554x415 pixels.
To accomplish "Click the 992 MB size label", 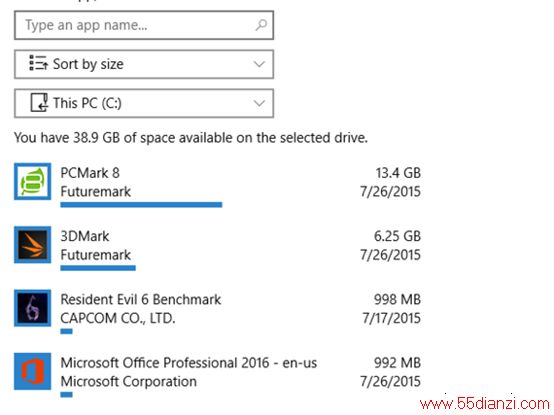I will pos(397,363).
